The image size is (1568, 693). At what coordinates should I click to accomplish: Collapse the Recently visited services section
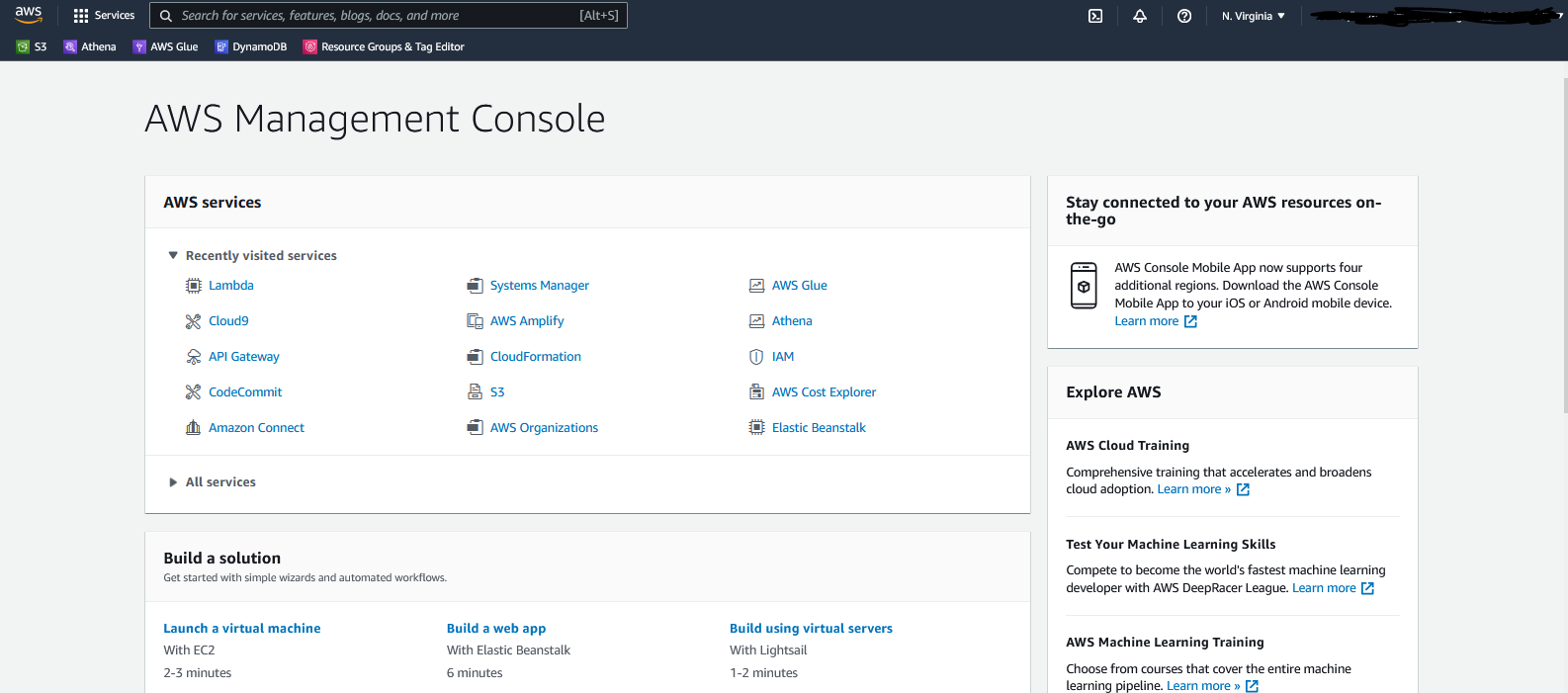[x=173, y=255]
